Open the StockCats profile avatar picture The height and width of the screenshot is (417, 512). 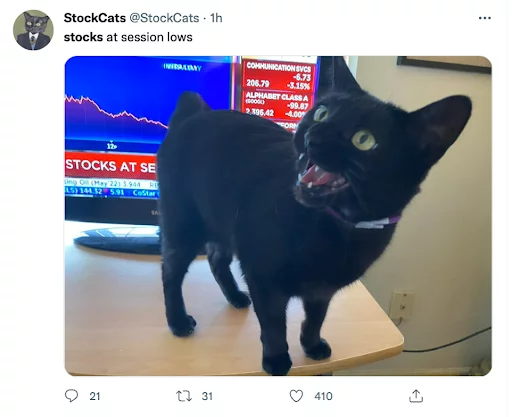click(33, 30)
